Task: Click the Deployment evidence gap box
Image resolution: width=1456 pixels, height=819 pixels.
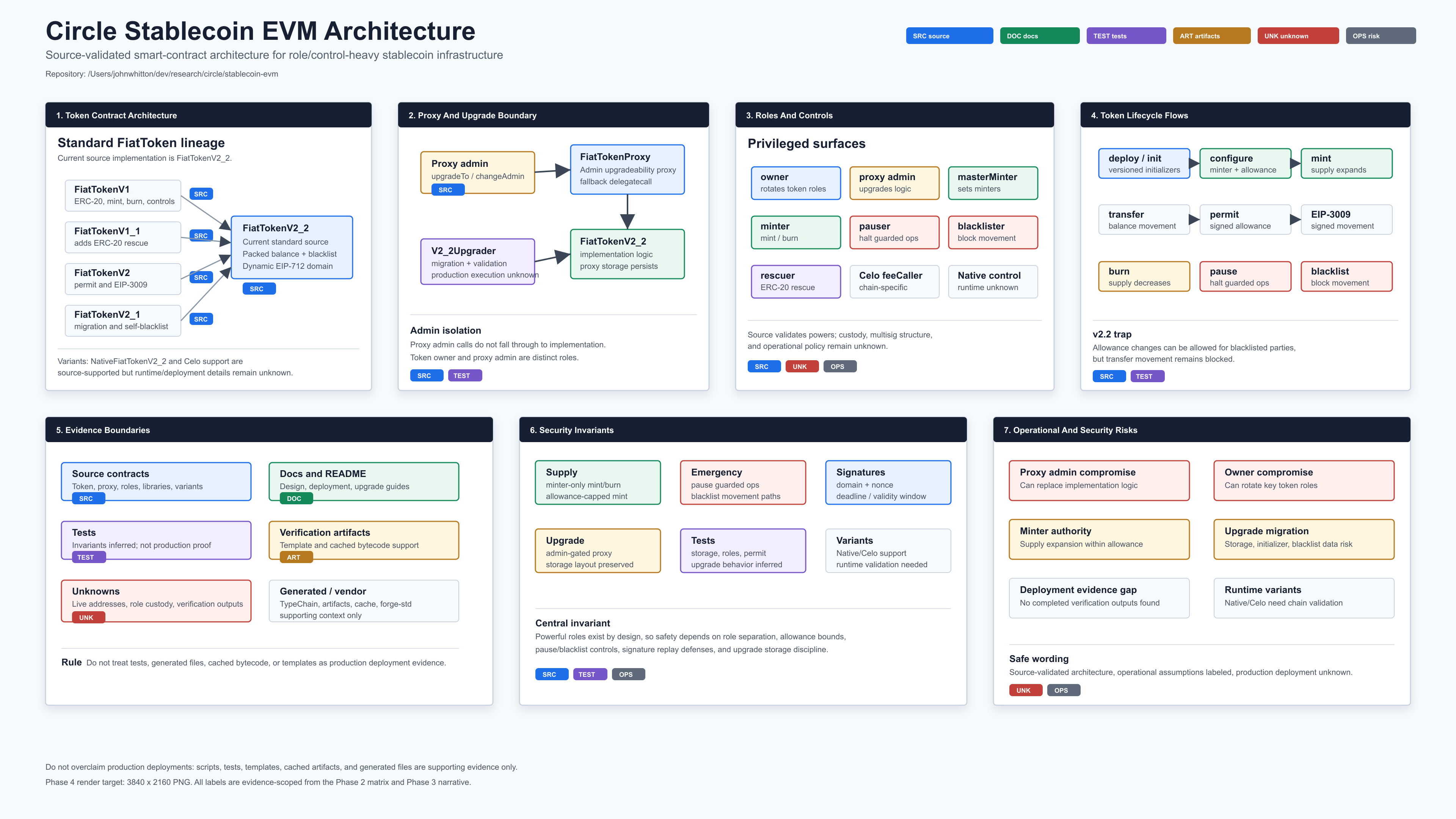Action: [x=1099, y=598]
